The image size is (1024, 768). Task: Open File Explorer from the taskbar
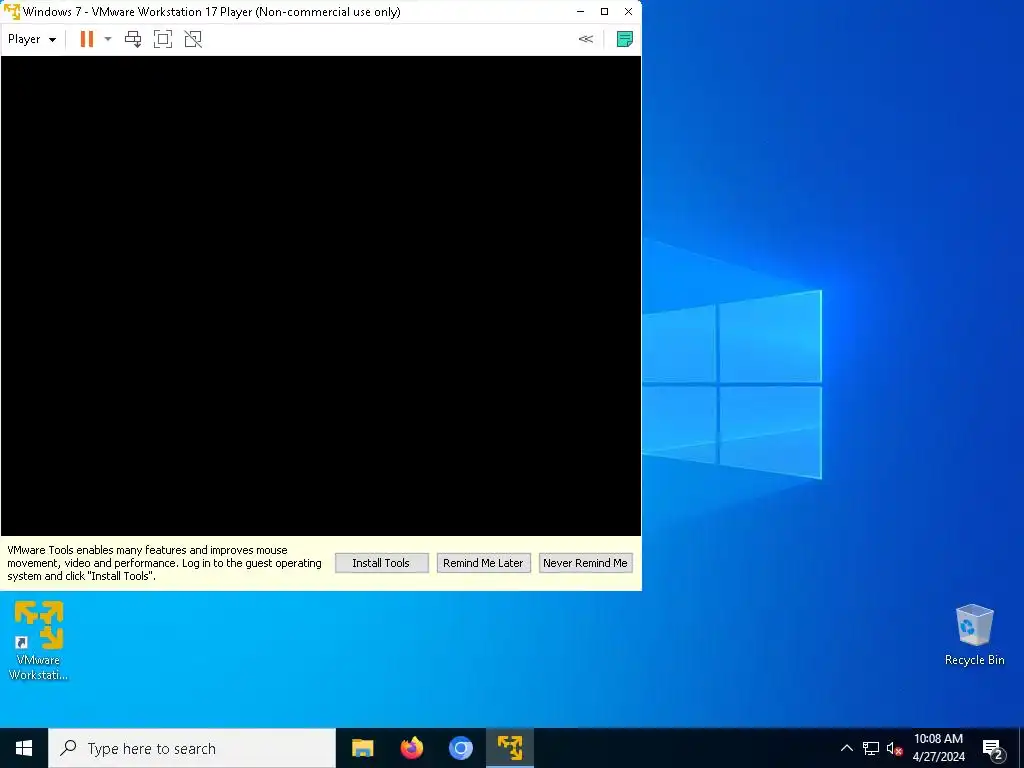click(x=362, y=748)
